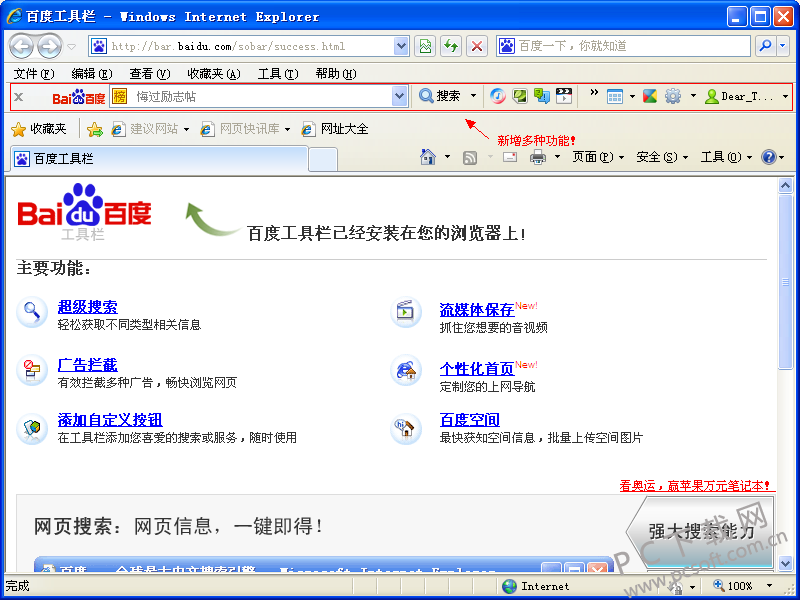Click the Print icon in command bar

point(538,157)
